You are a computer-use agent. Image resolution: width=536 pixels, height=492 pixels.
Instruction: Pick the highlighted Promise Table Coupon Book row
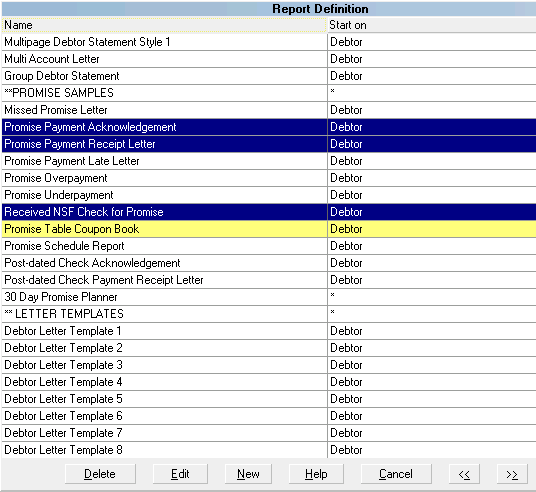tap(269, 229)
